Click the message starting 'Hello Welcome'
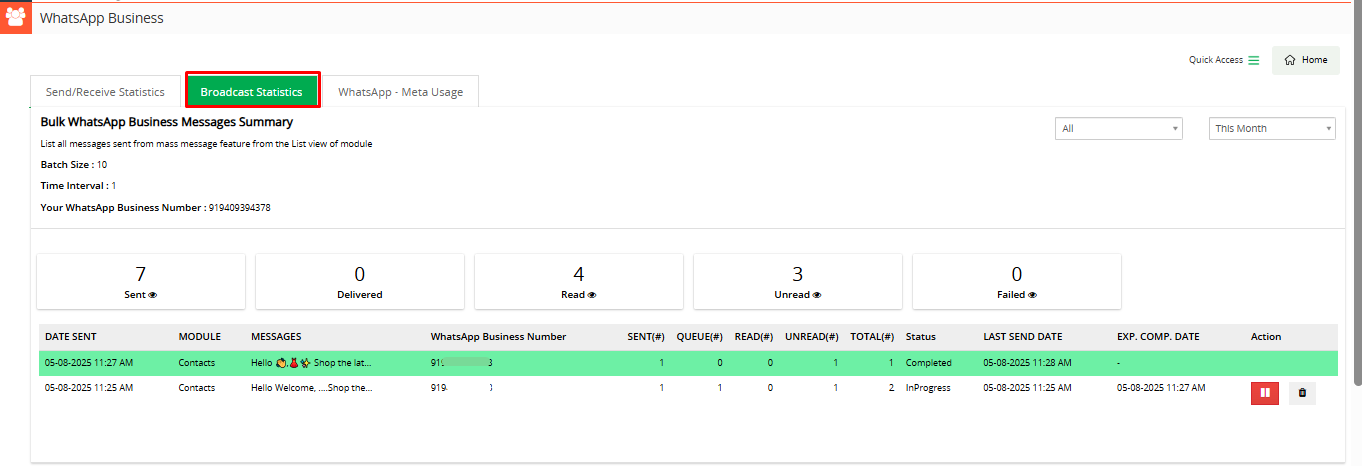The width and height of the screenshot is (1362, 466). 312,388
